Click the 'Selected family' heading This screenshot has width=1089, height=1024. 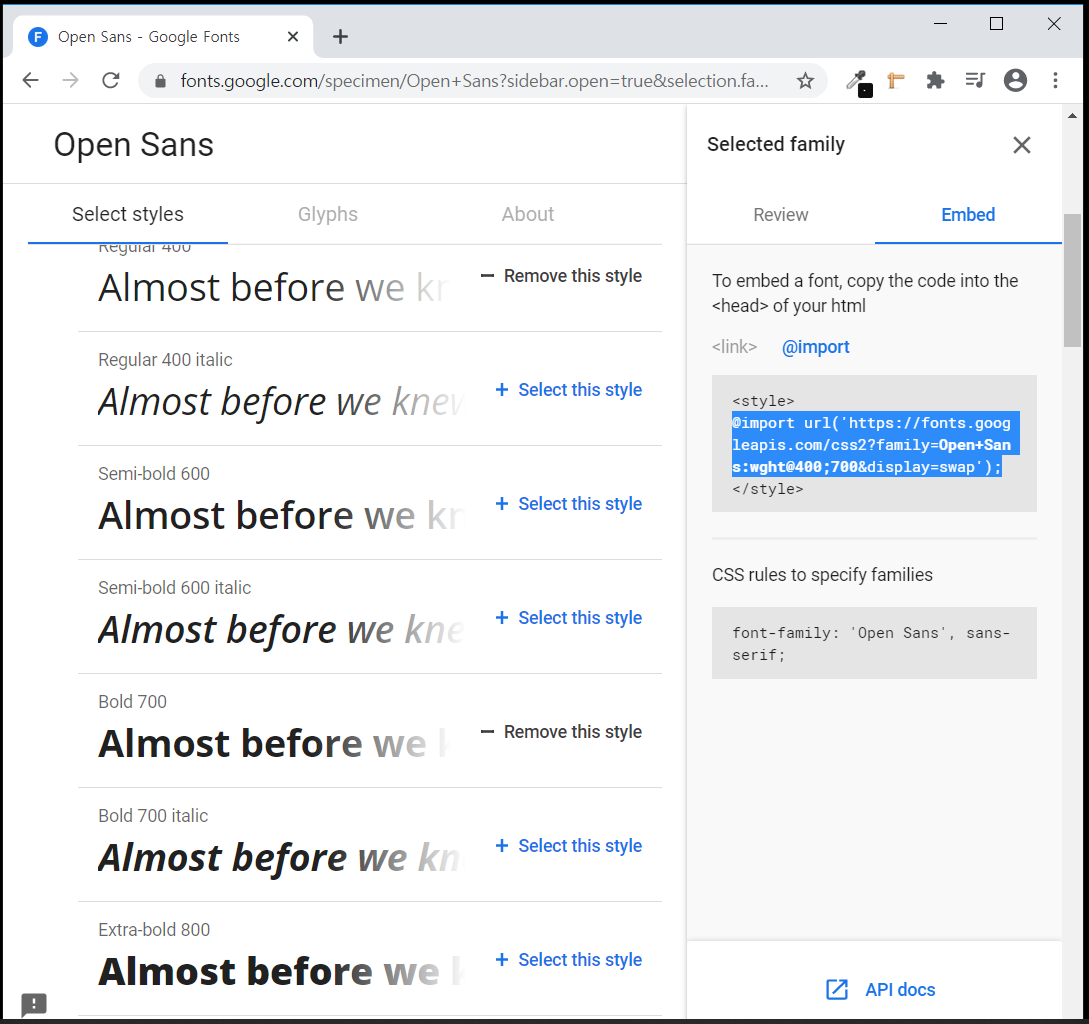click(776, 144)
